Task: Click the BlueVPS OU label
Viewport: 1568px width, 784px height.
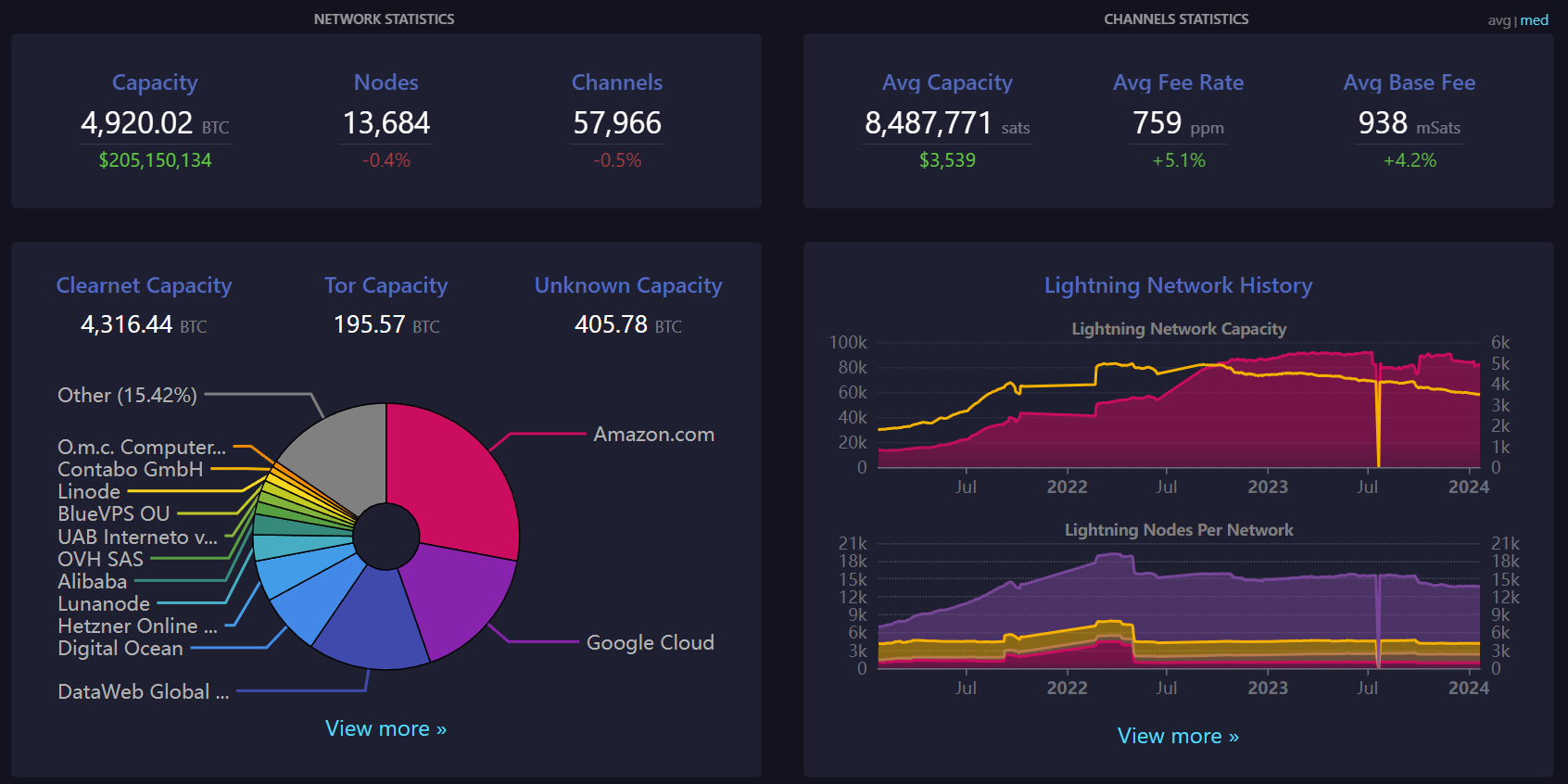Action: click(x=114, y=513)
